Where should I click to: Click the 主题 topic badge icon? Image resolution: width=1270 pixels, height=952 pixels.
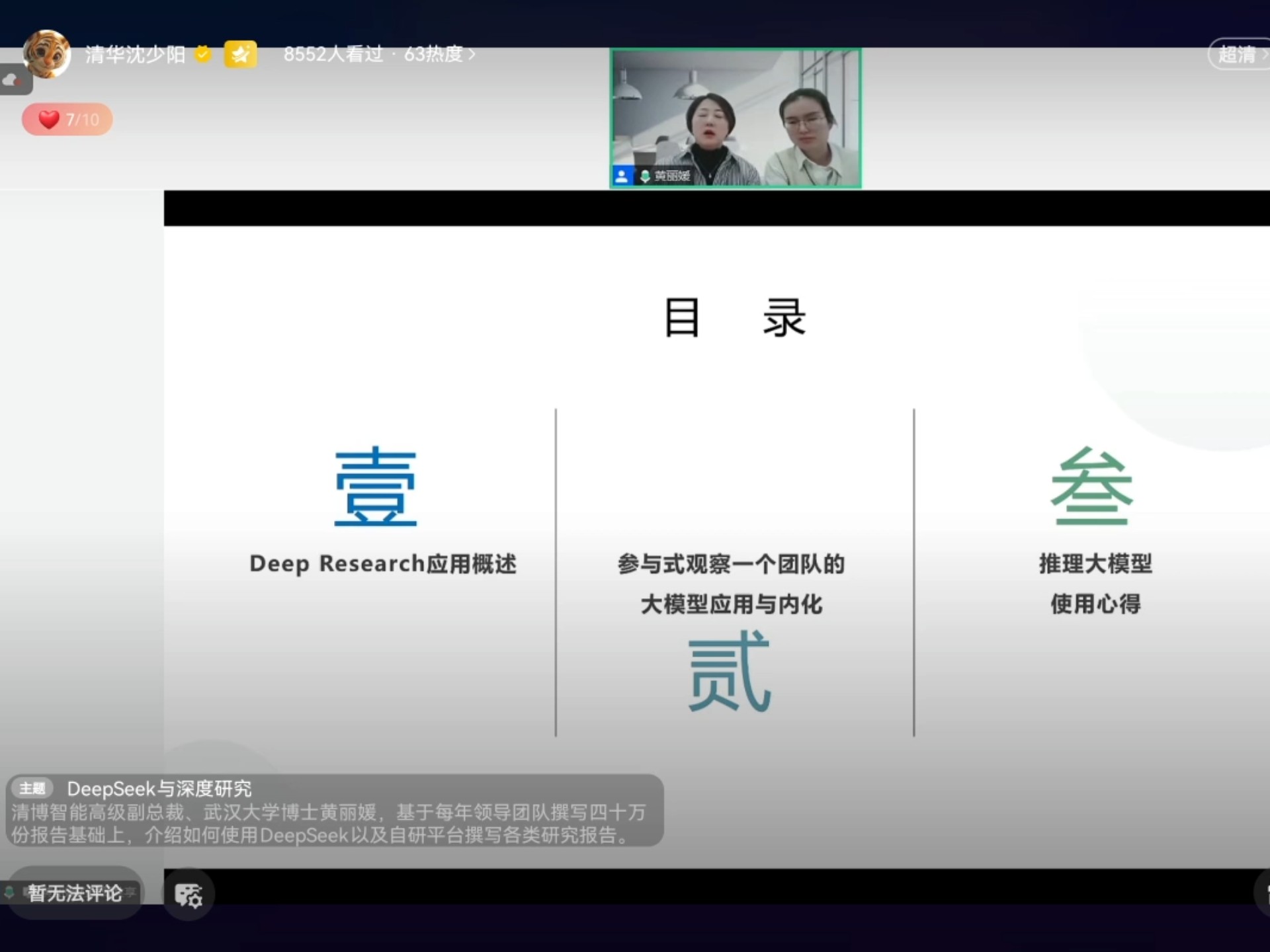tap(33, 789)
